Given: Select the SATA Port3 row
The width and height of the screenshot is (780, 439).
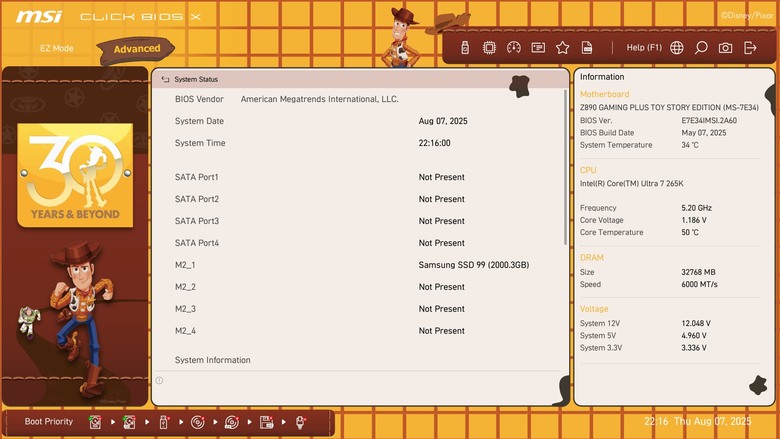Looking at the screenshot, I should click(359, 221).
